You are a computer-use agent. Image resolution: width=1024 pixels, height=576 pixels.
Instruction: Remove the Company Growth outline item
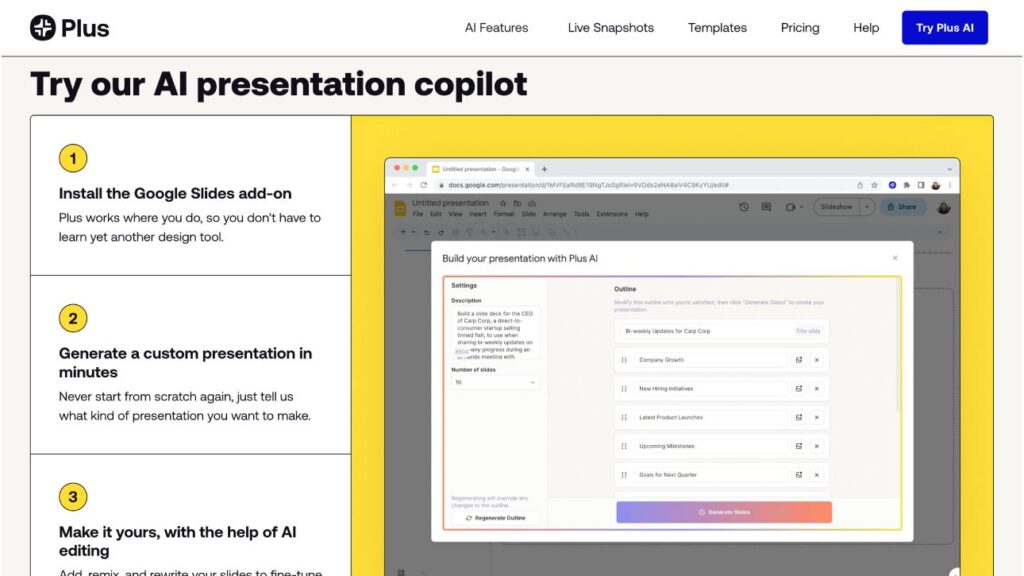[x=816, y=360]
